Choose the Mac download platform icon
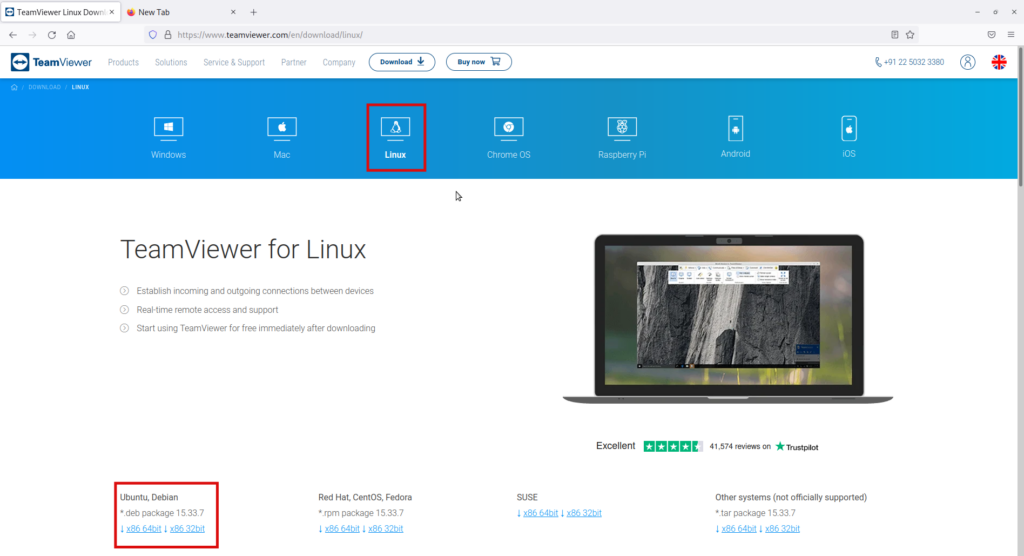The height and width of the screenshot is (556, 1024). tap(282, 129)
